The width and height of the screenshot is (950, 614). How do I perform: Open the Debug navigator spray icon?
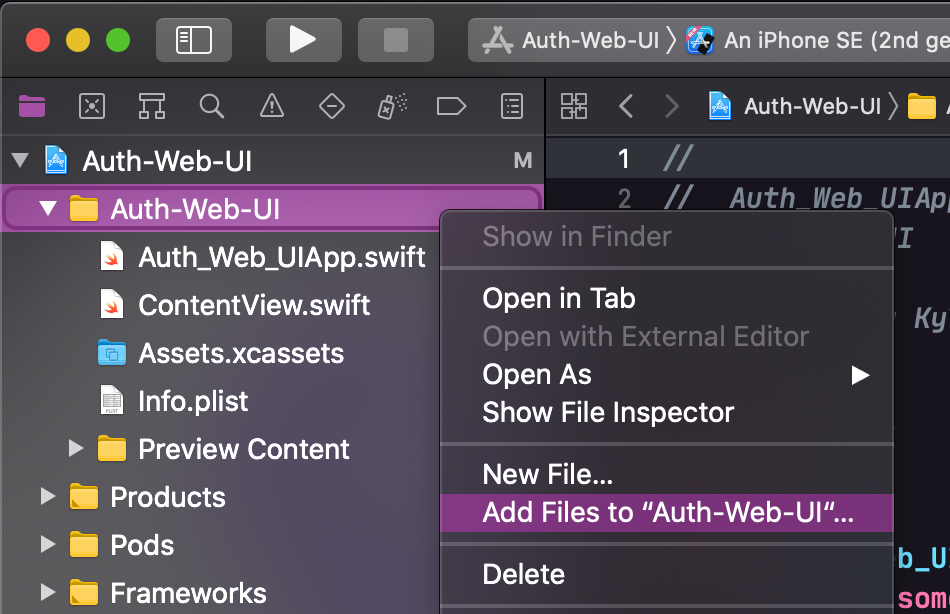tap(392, 106)
